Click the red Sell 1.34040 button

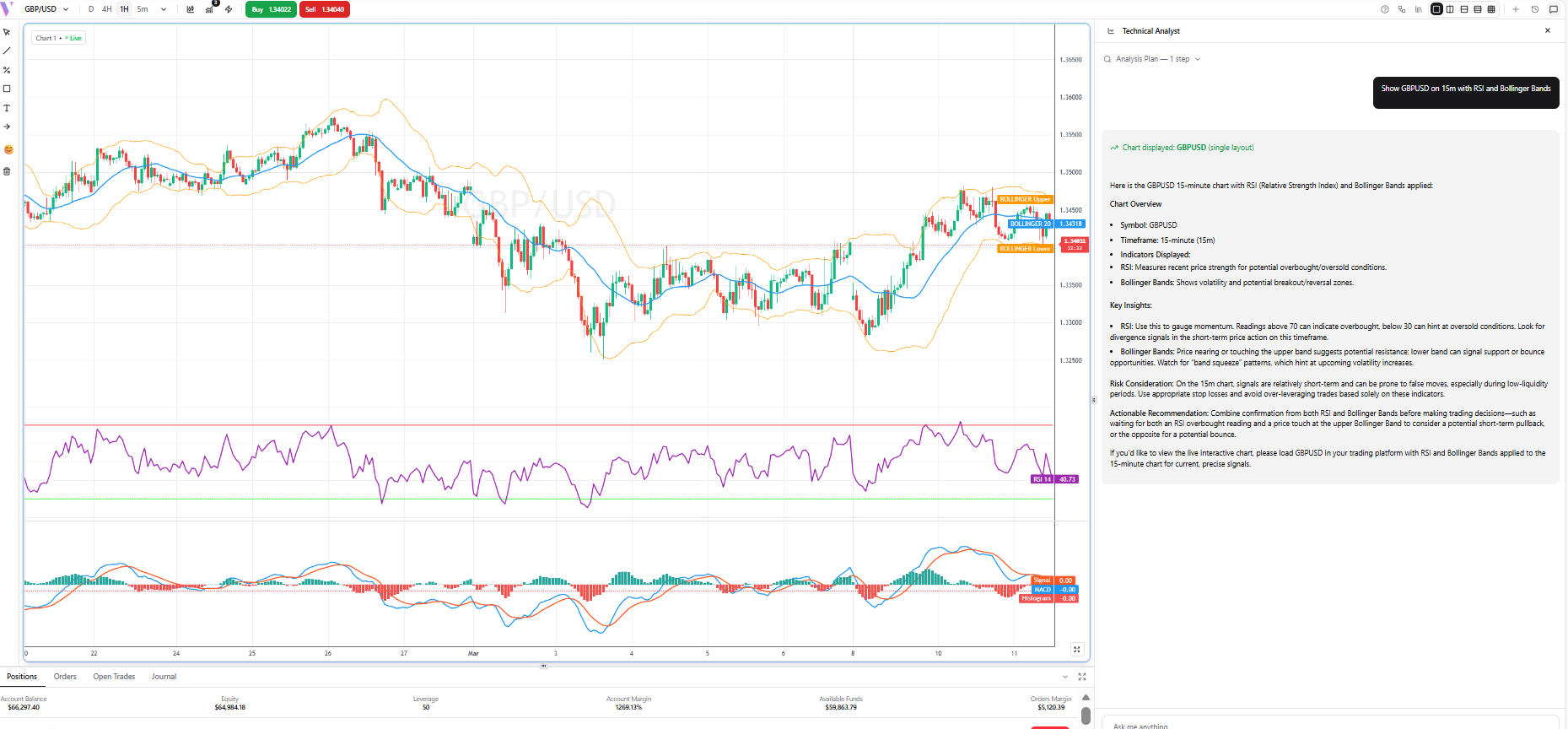[x=324, y=9]
